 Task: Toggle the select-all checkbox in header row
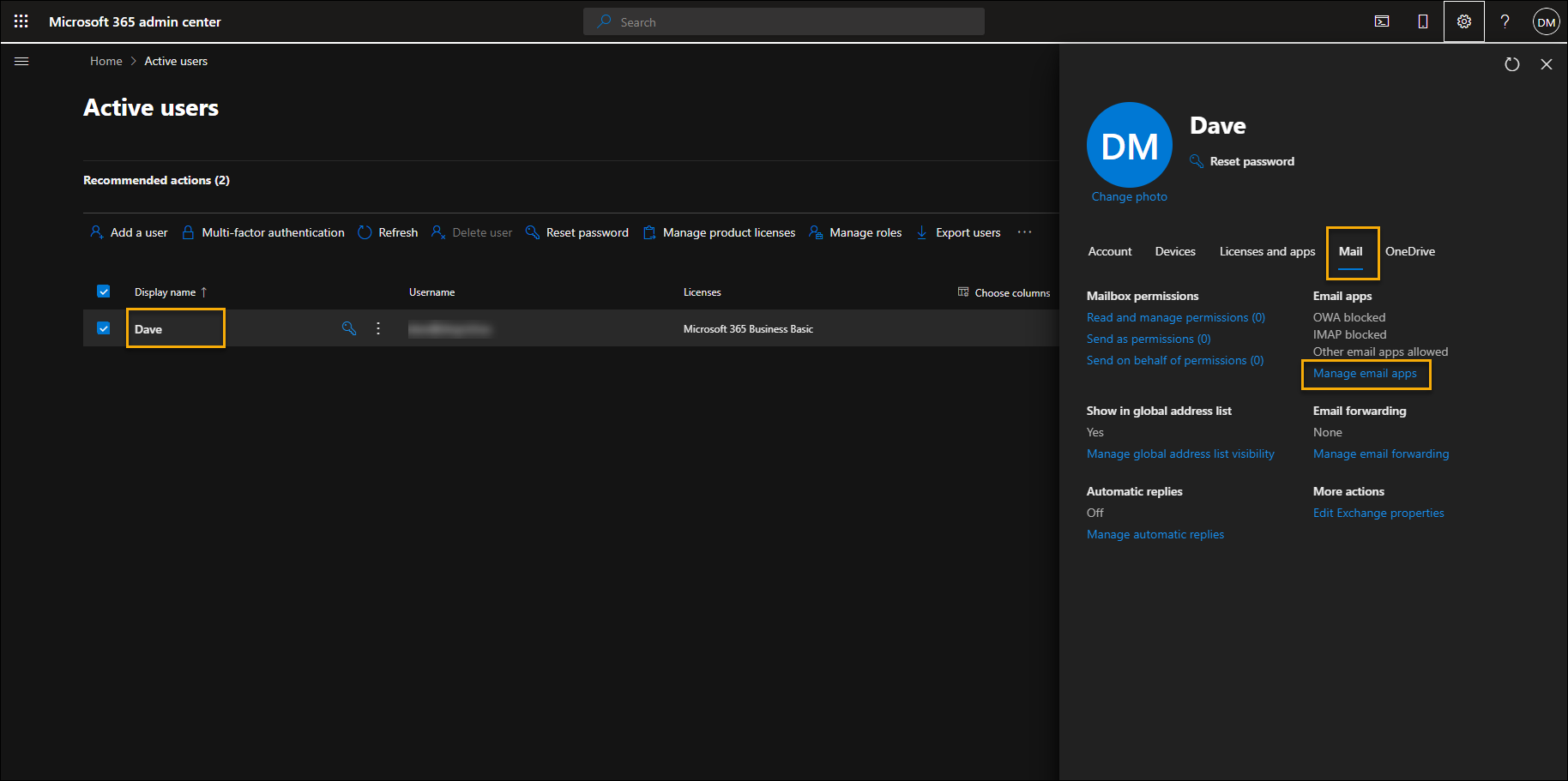(x=104, y=291)
